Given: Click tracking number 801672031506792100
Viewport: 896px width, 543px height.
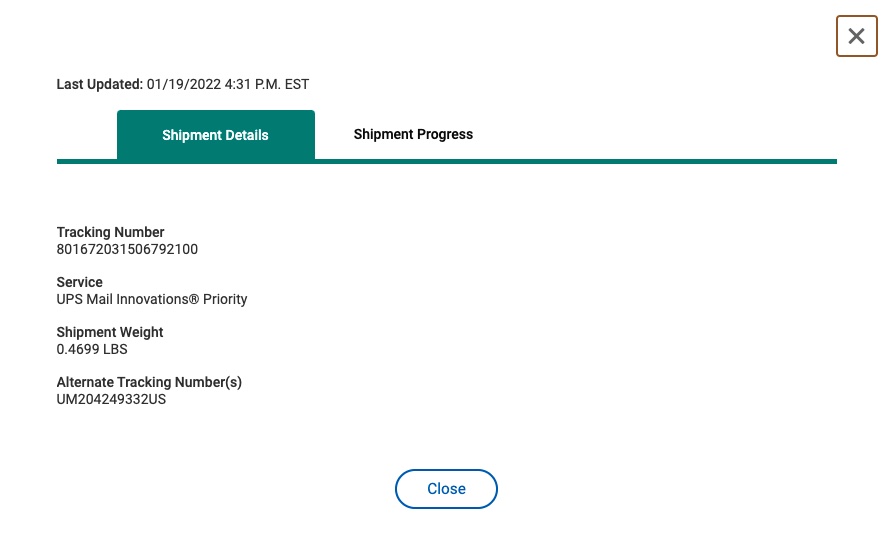Looking at the screenshot, I should [x=127, y=249].
